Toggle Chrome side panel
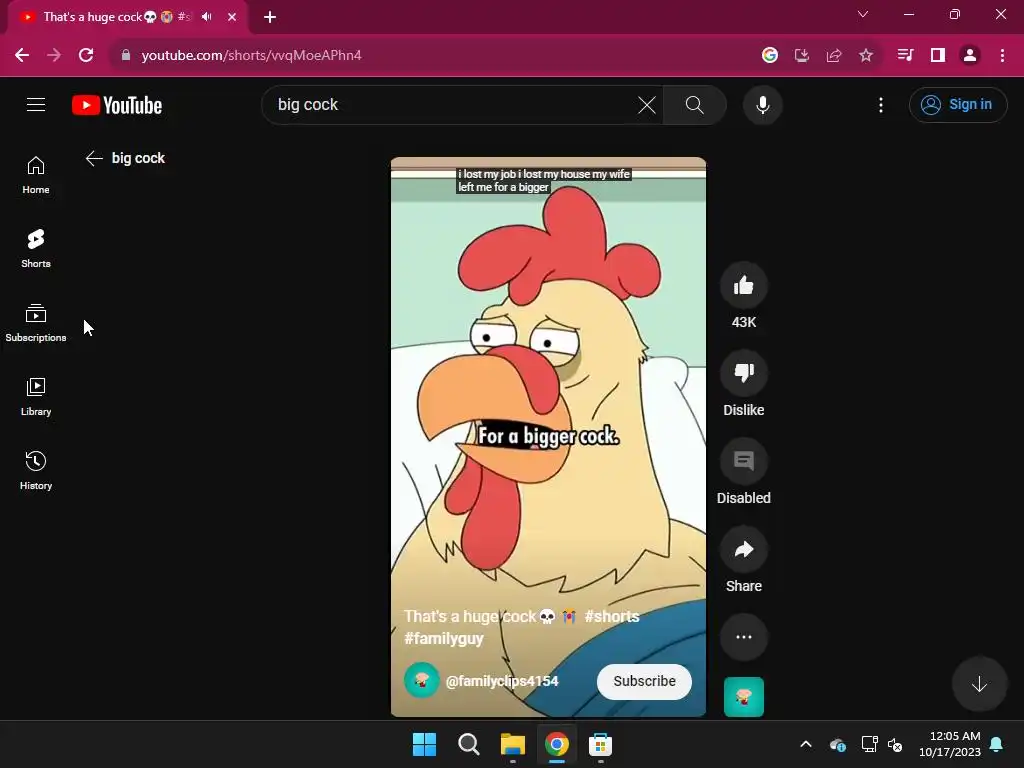 938,55
